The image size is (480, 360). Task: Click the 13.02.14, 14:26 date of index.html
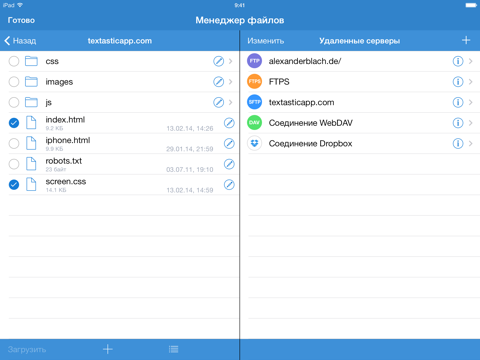(x=190, y=129)
